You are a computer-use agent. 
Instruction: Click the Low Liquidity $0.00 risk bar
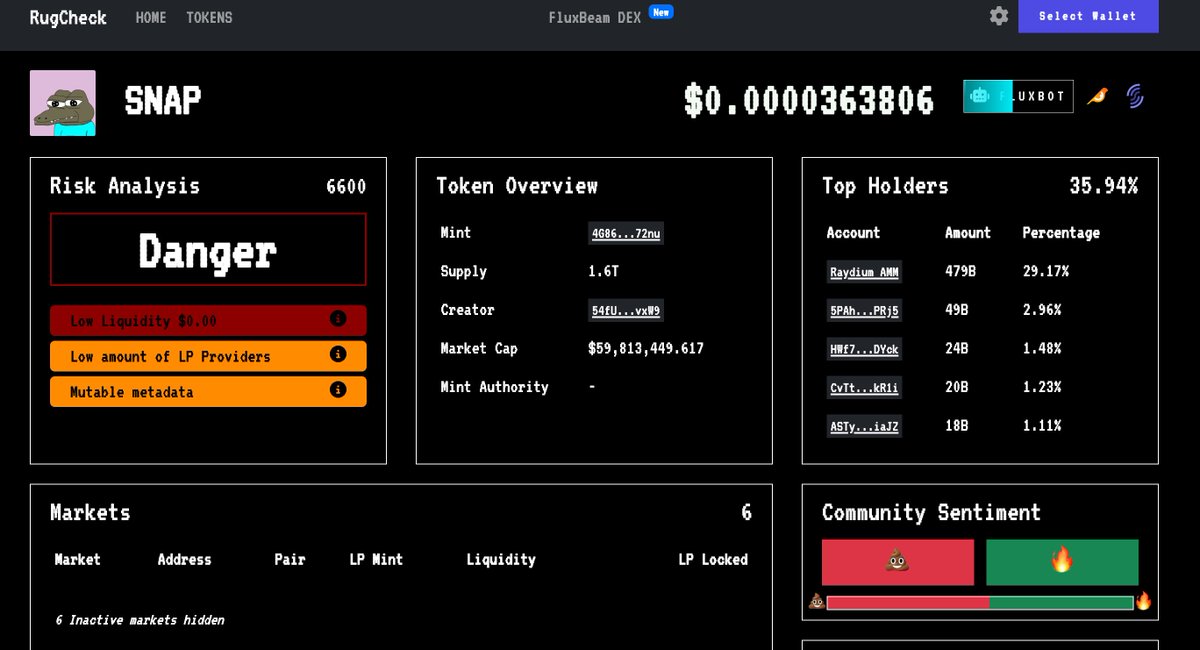coord(208,320)
